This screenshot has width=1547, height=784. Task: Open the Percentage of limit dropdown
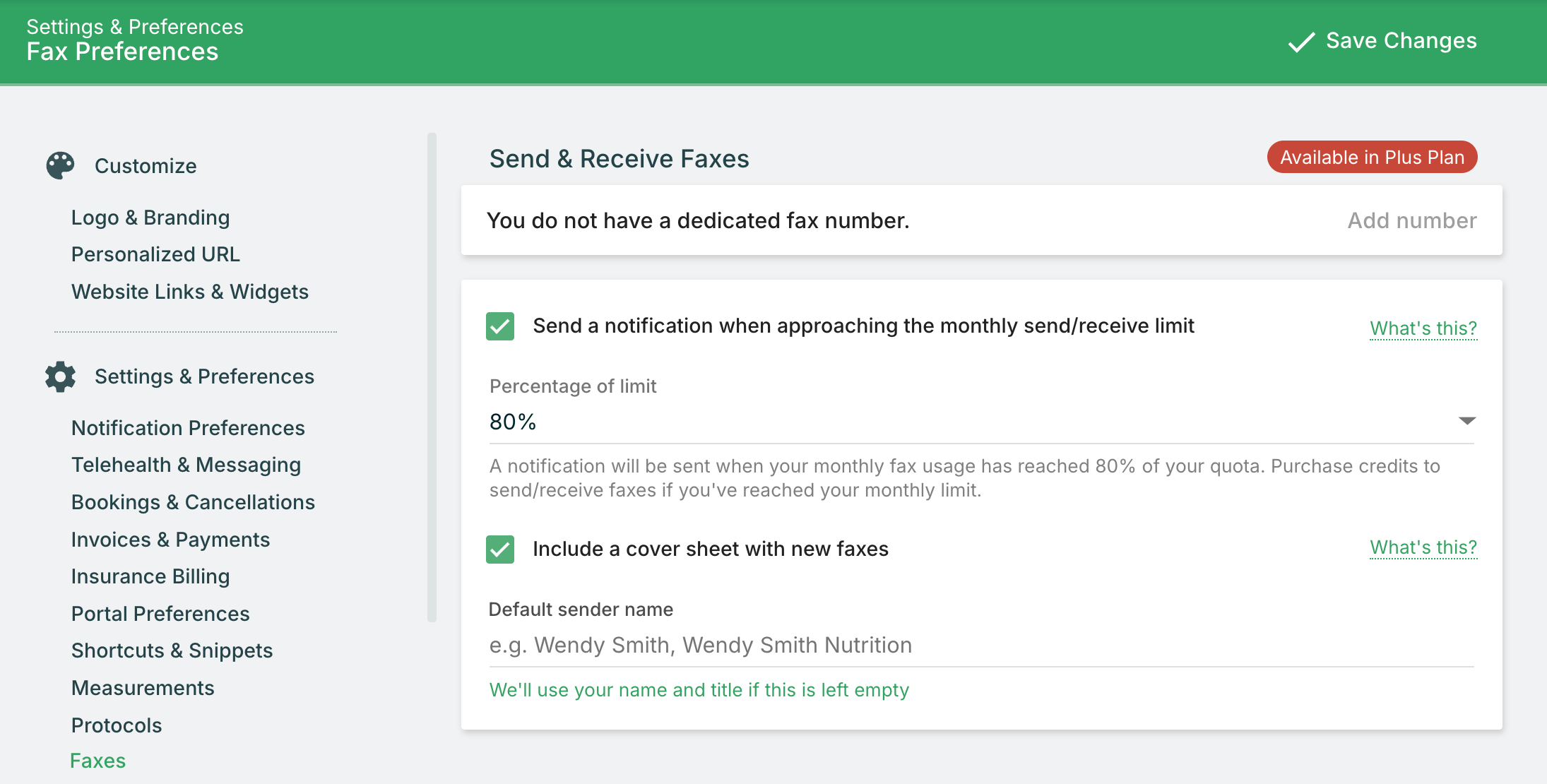click(x=980, y=422)
